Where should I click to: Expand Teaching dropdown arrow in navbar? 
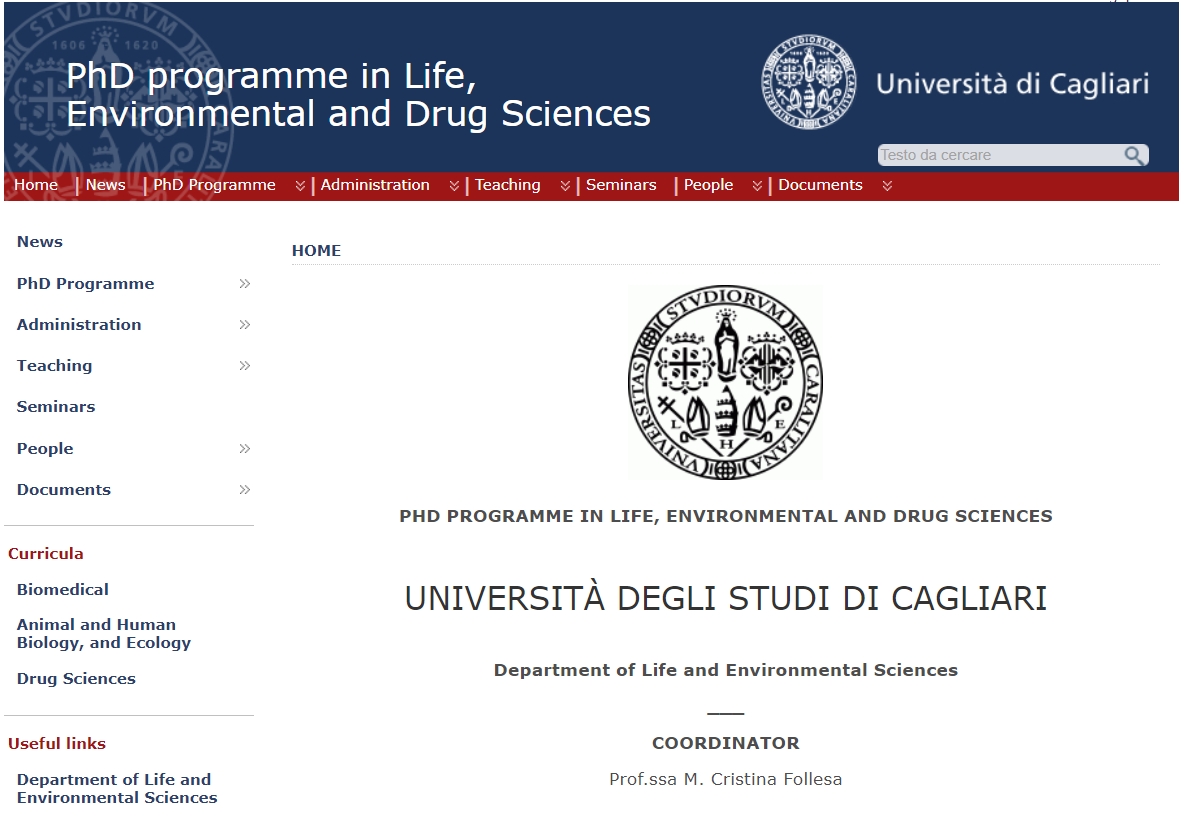coord(564,186)
